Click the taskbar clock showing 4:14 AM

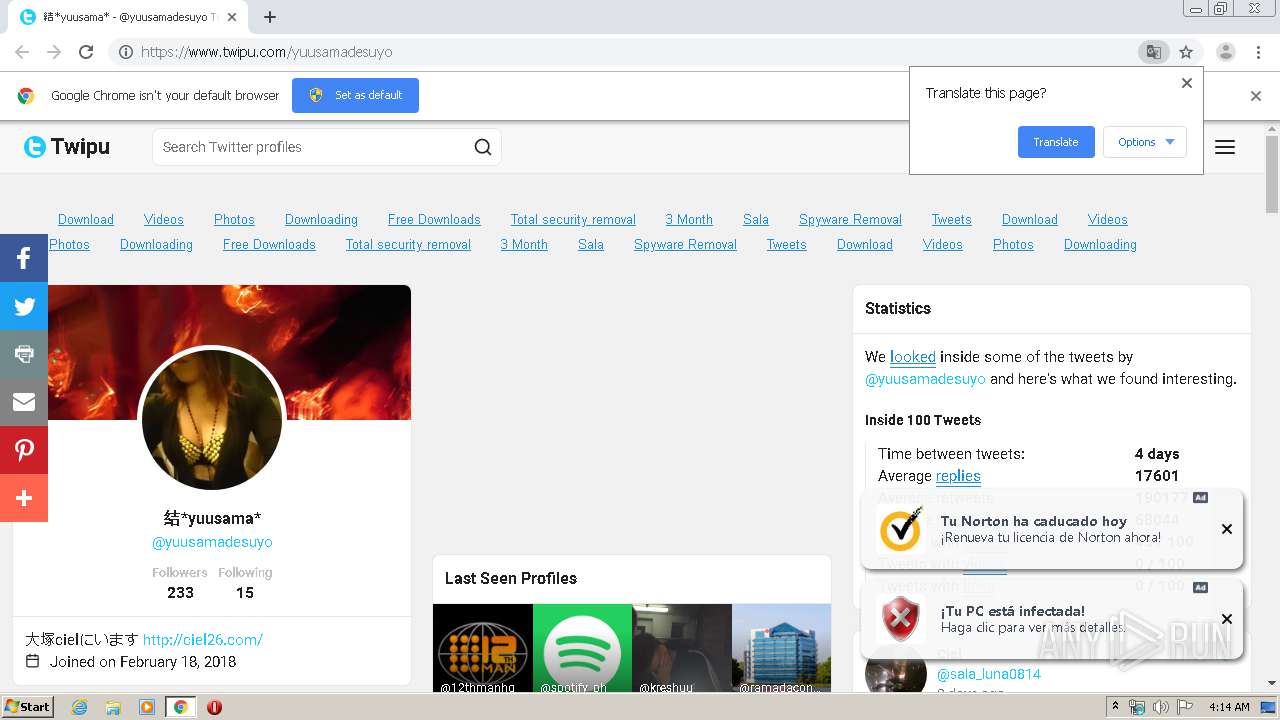click(1229, 707)
